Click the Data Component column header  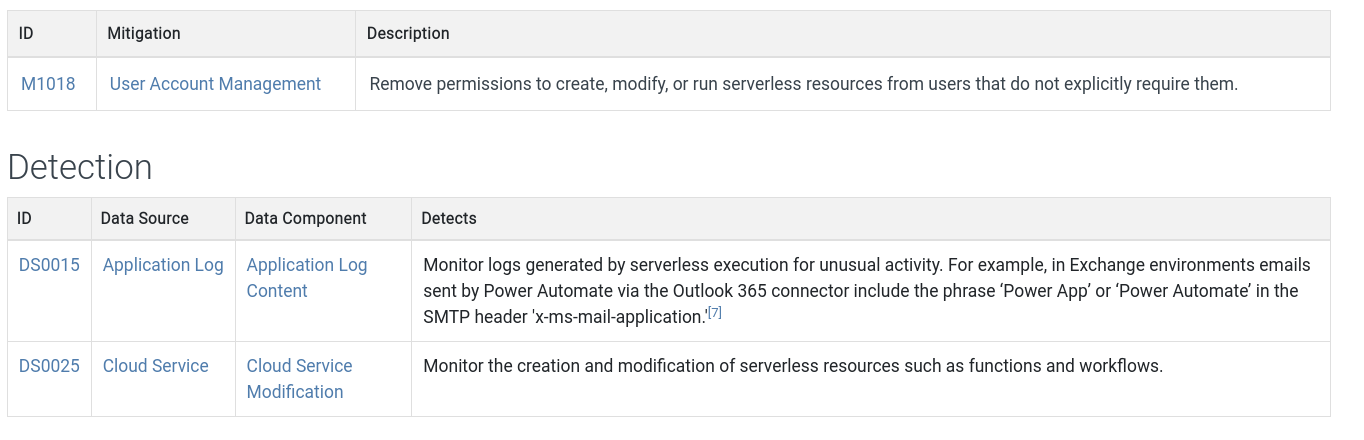click(306, 218)
